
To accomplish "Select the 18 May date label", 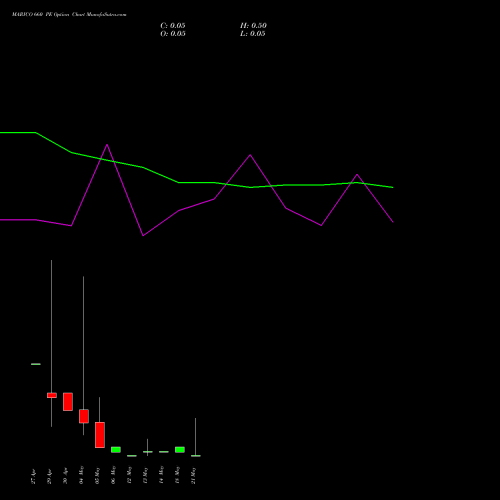I will pyautogui.click(x=177, y=475).
